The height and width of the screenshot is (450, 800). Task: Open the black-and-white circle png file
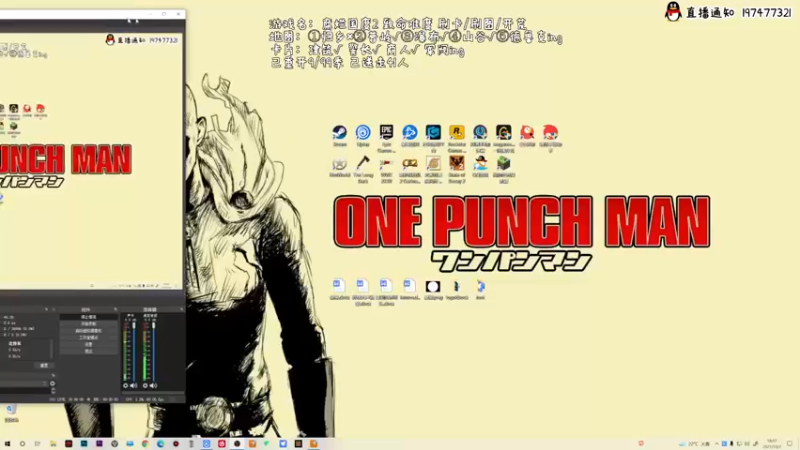(x=433, y=289)
